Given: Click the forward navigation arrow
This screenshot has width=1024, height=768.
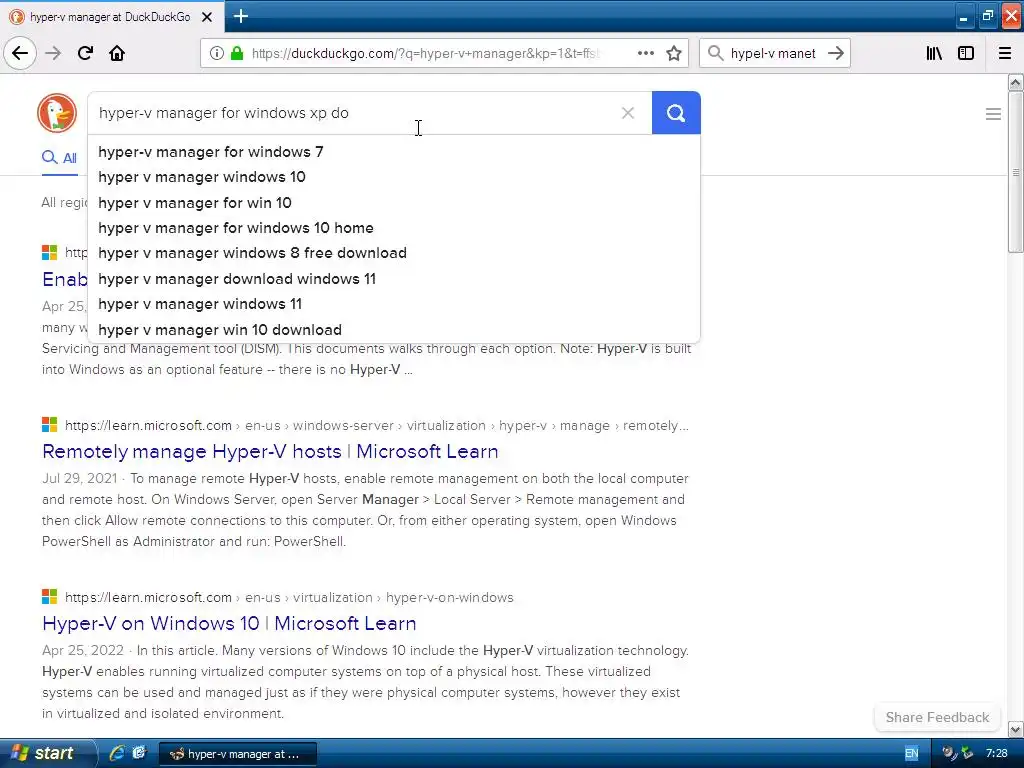Looking at the screenshot, I should point(53,53).
